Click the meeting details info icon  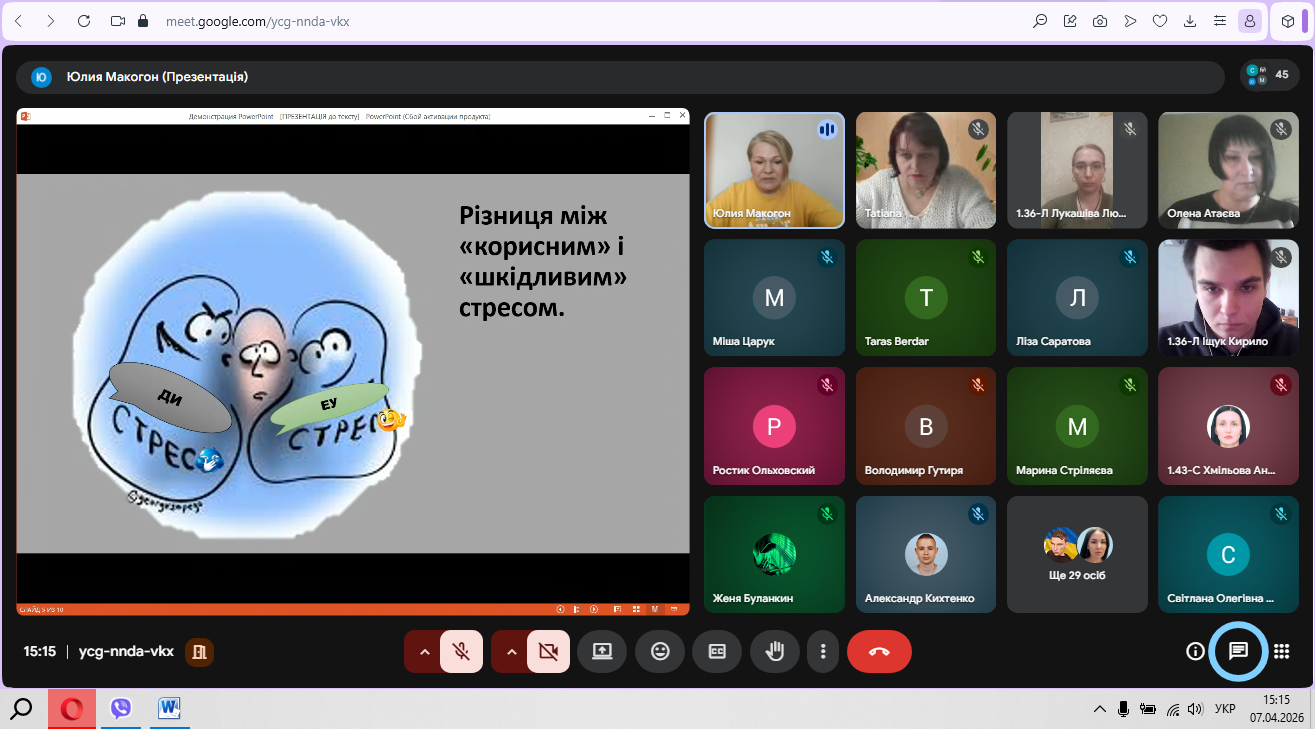[1195, 651]
